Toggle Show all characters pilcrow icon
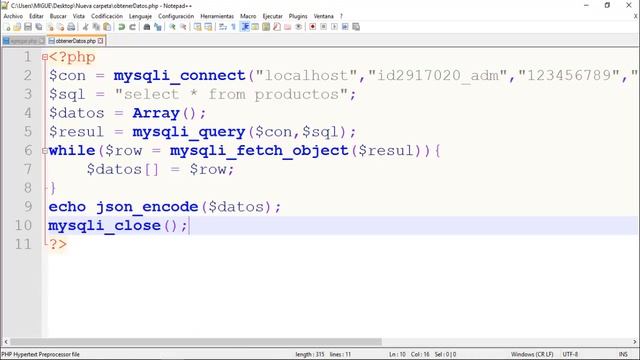Viewport: 640px width, 360px height. (x=233, y=27)
